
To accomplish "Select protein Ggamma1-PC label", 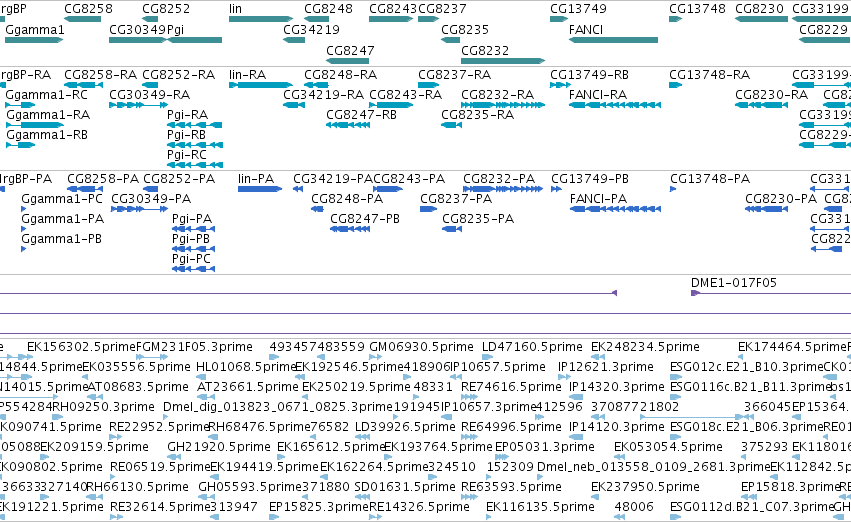I will click(62, 199).
